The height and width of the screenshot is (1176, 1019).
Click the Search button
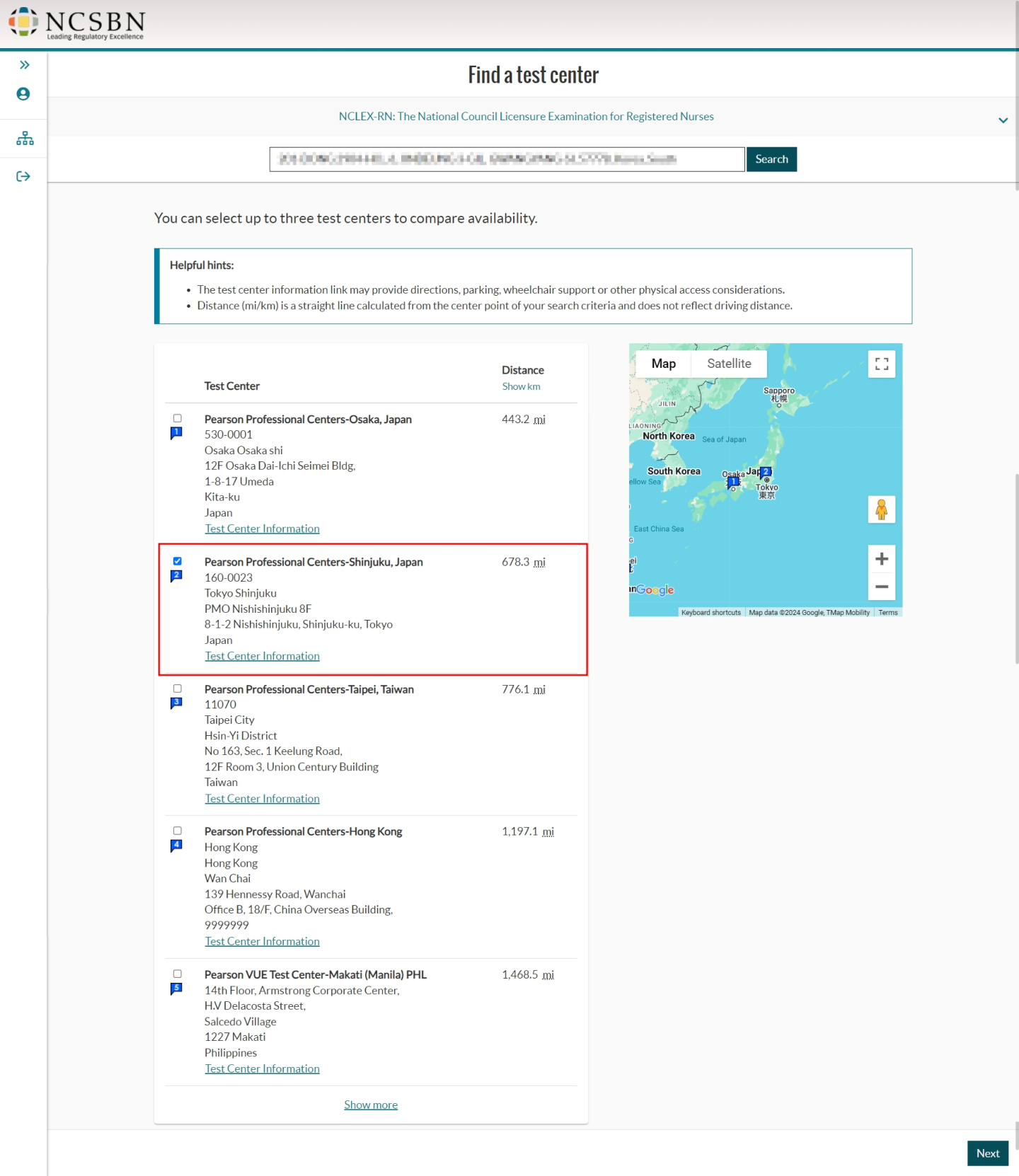(771, 159)
